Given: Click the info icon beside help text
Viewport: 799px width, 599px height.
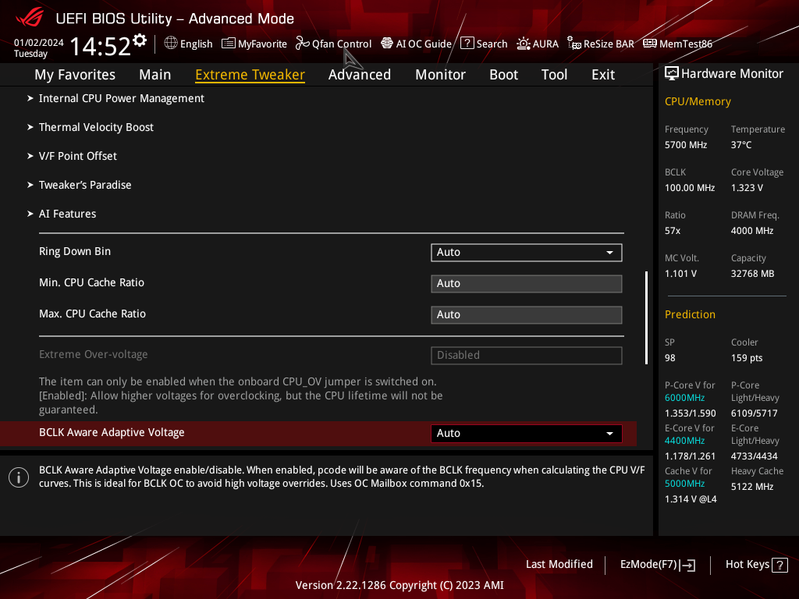Looking at the screenshot, I should 19,477.
